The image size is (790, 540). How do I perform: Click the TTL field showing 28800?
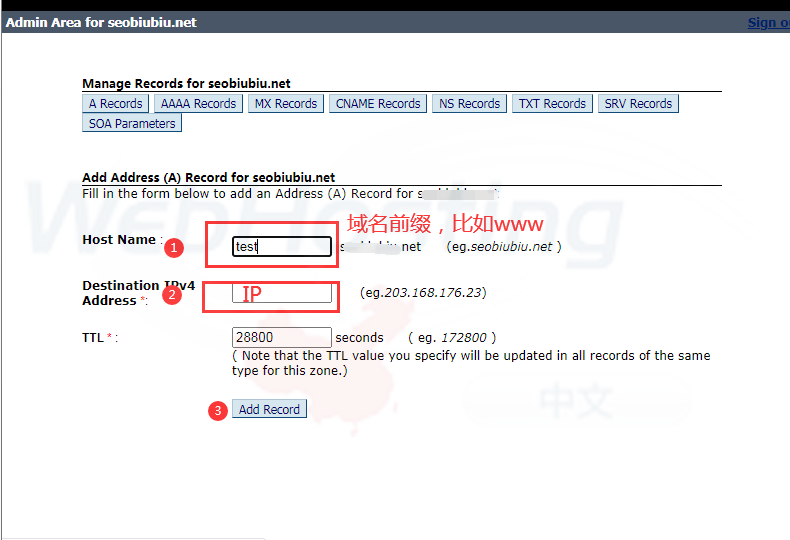click(x=281, y=338)
